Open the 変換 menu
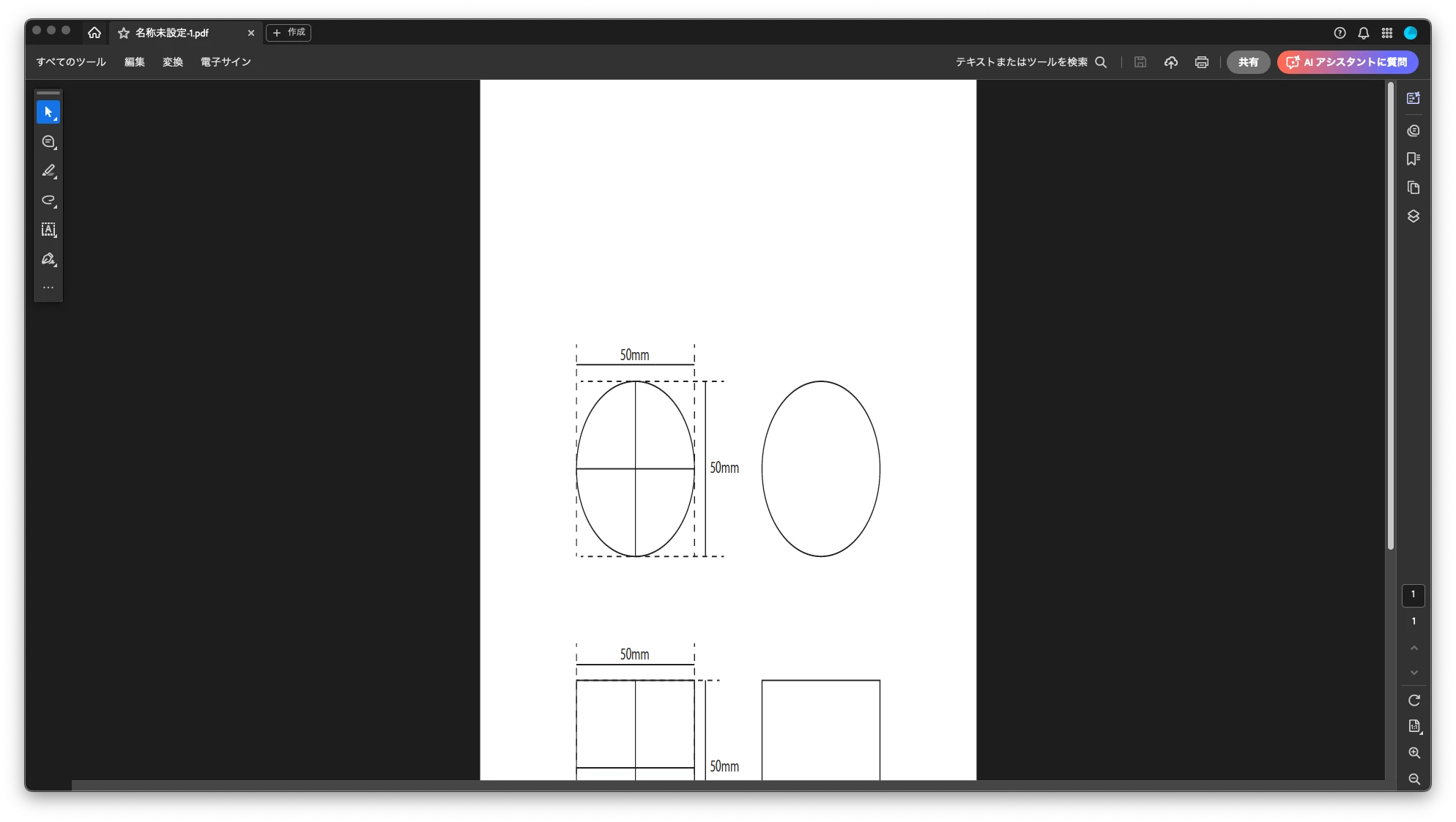Image resolution: width=1456 pixels, height=822 pixels. pos(173,62)
